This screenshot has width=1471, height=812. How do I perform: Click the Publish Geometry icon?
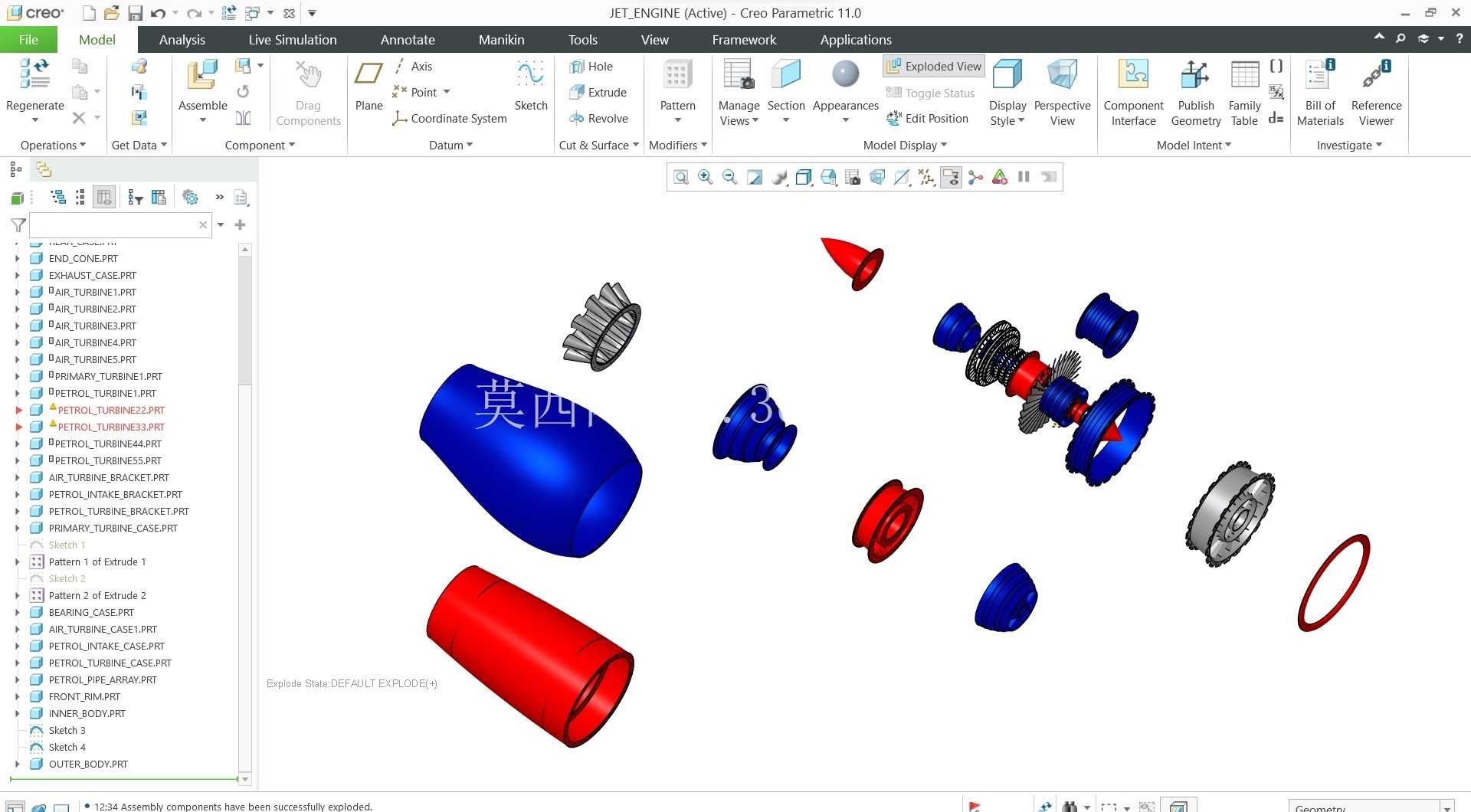click(x=1195, y=75)
